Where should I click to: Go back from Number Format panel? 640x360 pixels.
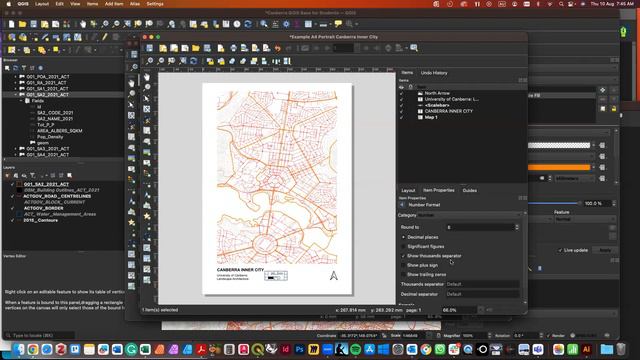click(402, 205)
